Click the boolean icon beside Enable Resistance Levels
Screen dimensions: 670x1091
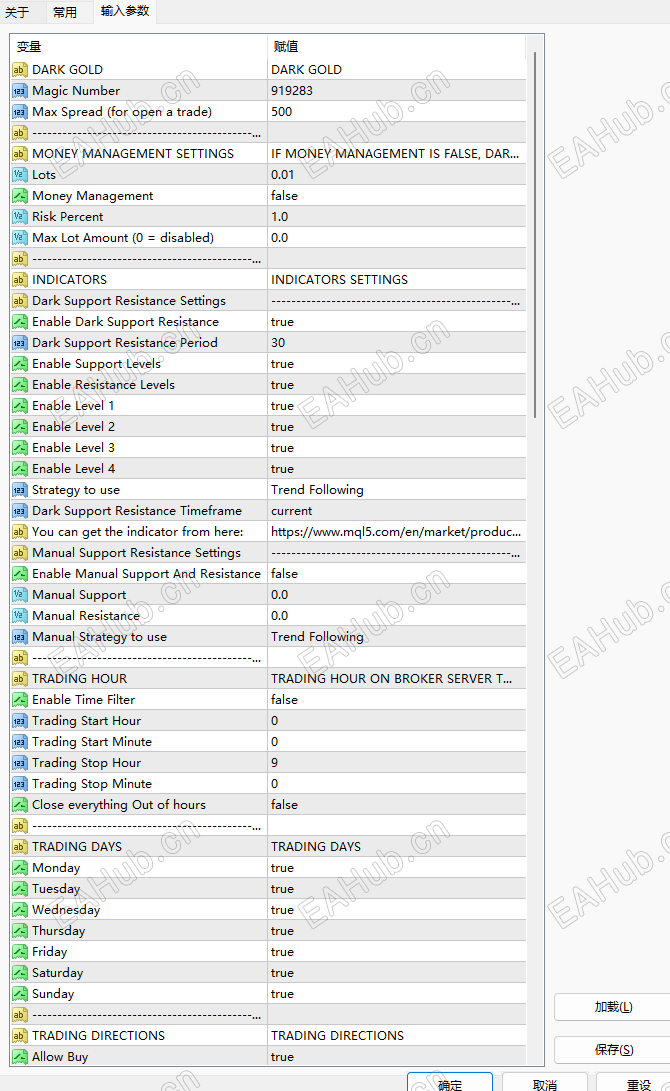coord(19,385)
